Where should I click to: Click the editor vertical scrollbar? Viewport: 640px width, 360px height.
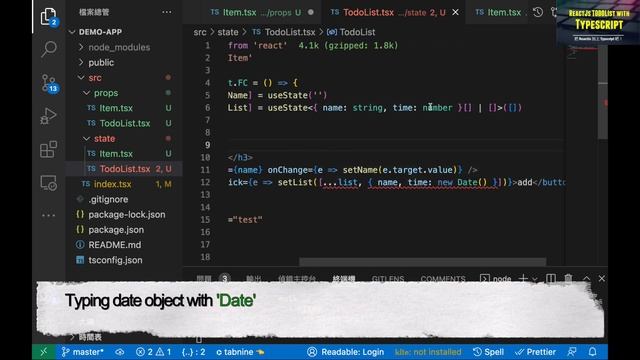(602, 92)
